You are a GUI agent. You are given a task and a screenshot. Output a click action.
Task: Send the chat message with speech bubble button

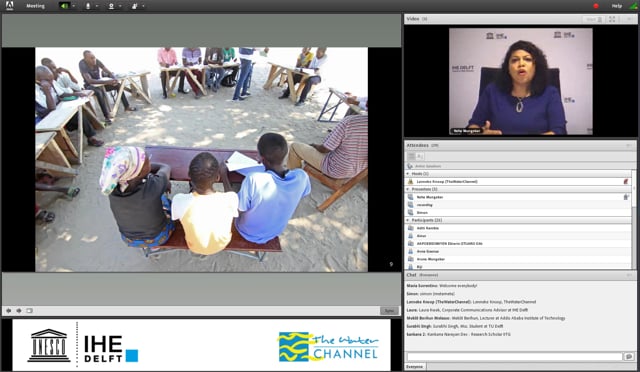click(629, 357)
